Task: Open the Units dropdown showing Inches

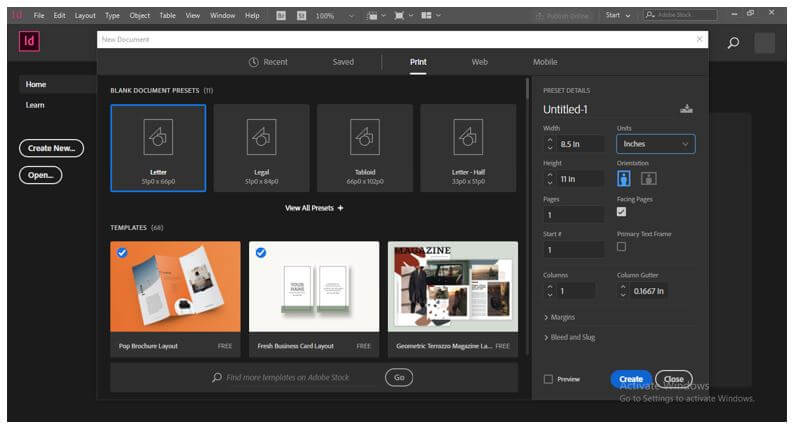Action: click(656, 144)
